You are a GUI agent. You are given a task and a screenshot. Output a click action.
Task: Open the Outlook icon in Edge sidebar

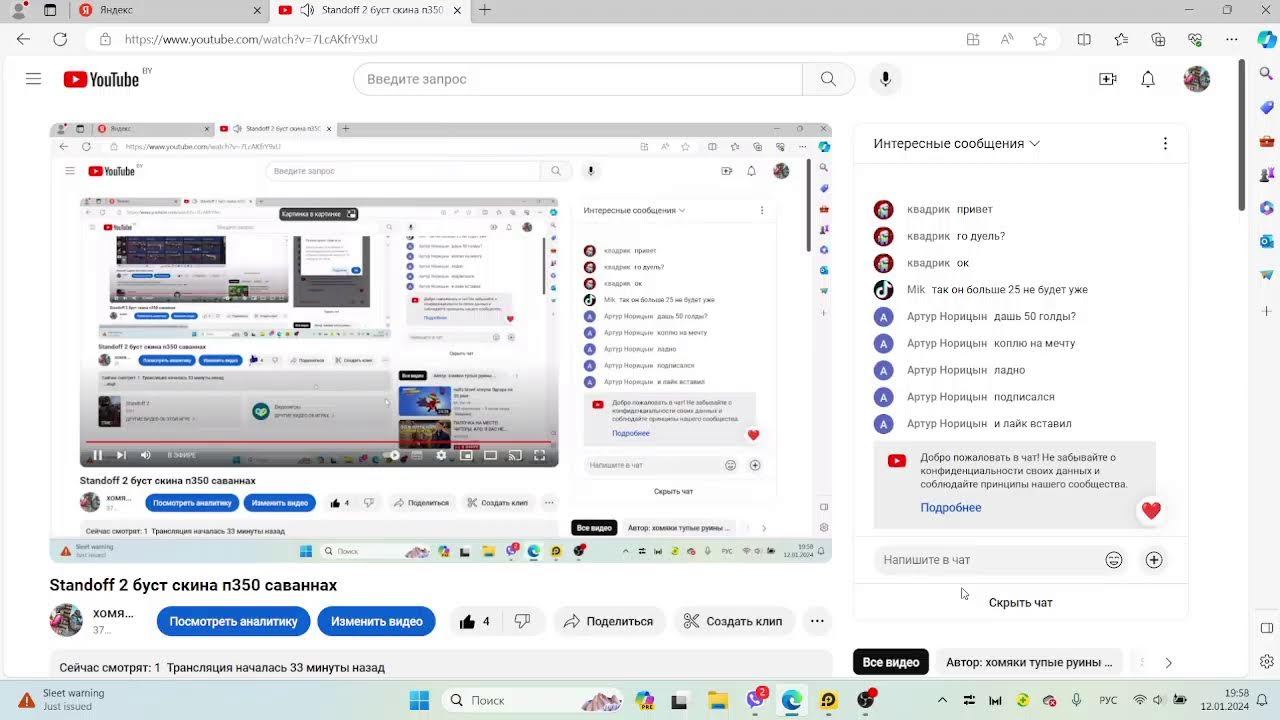click(1267, 241)
